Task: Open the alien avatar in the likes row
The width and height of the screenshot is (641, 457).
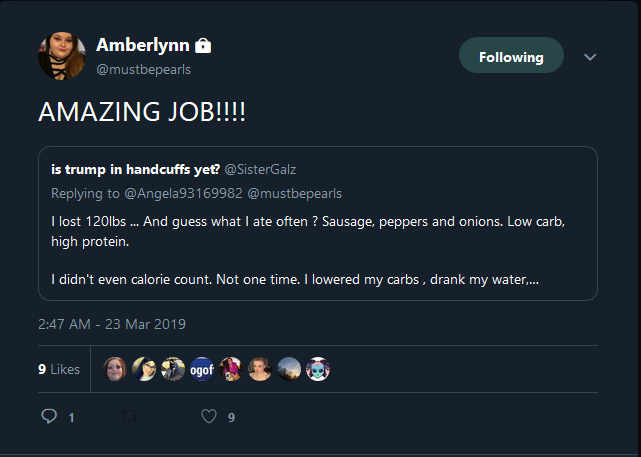Action: click(x=318, y=369)
